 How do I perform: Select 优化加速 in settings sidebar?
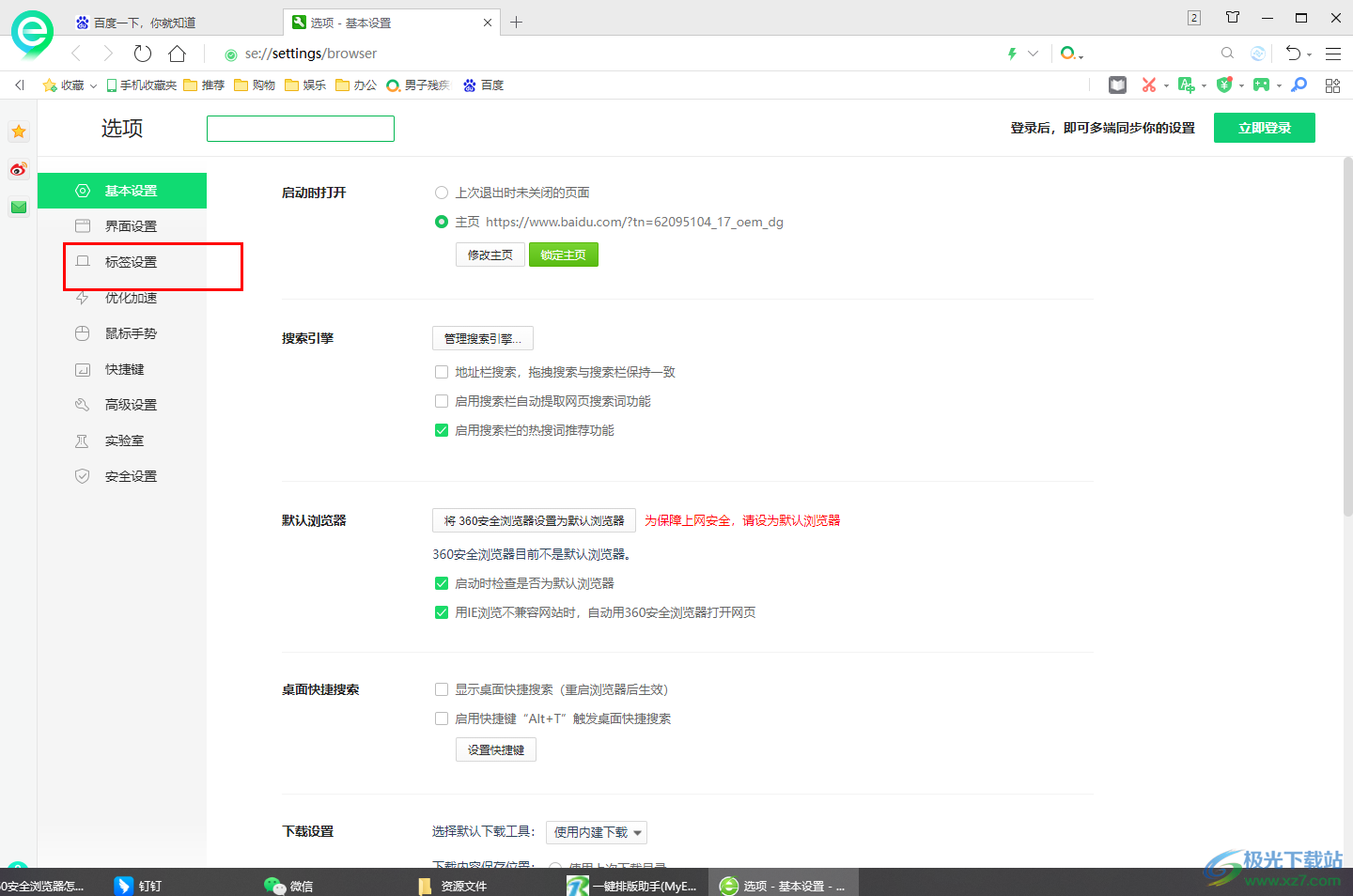(122, 298)
